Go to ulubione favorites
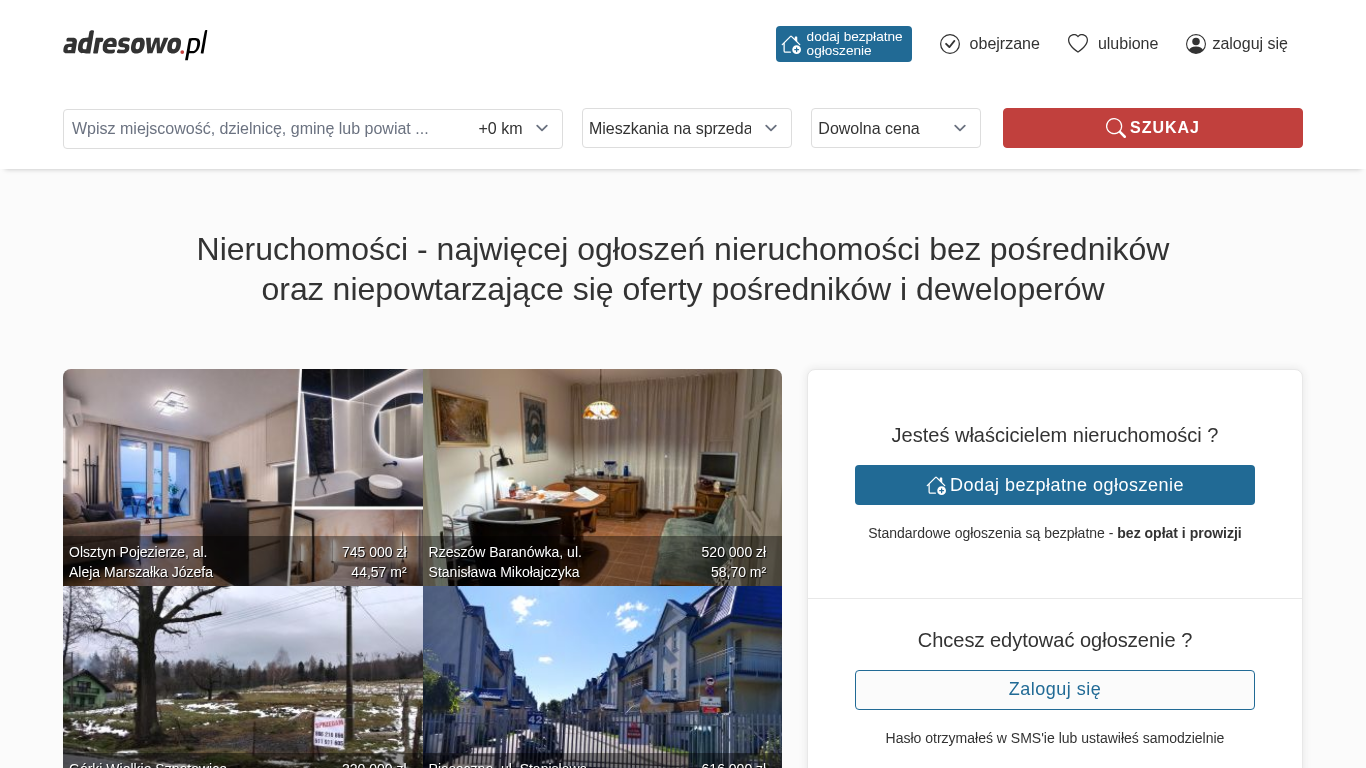The image size is (1366, 768). (x=1127, y=44)
